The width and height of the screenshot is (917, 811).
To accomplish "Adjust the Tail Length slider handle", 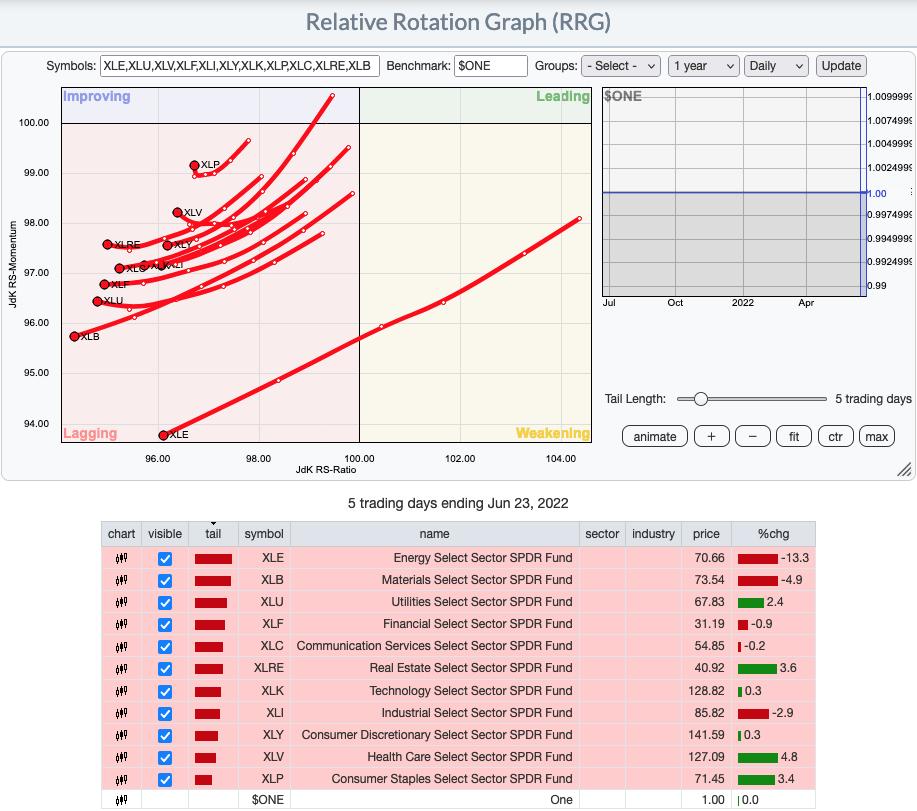I will [x=700, y=399].
